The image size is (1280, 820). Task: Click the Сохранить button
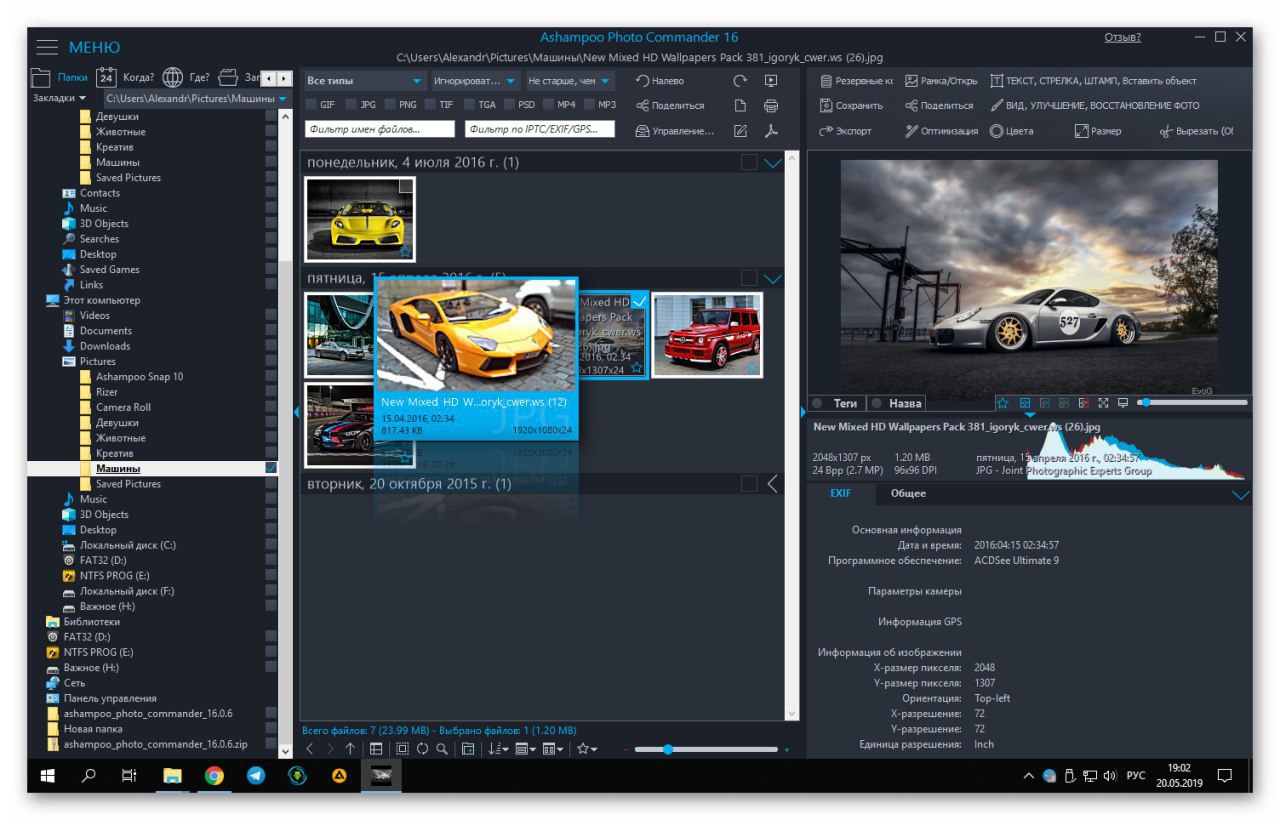click(x=852, y=106)
